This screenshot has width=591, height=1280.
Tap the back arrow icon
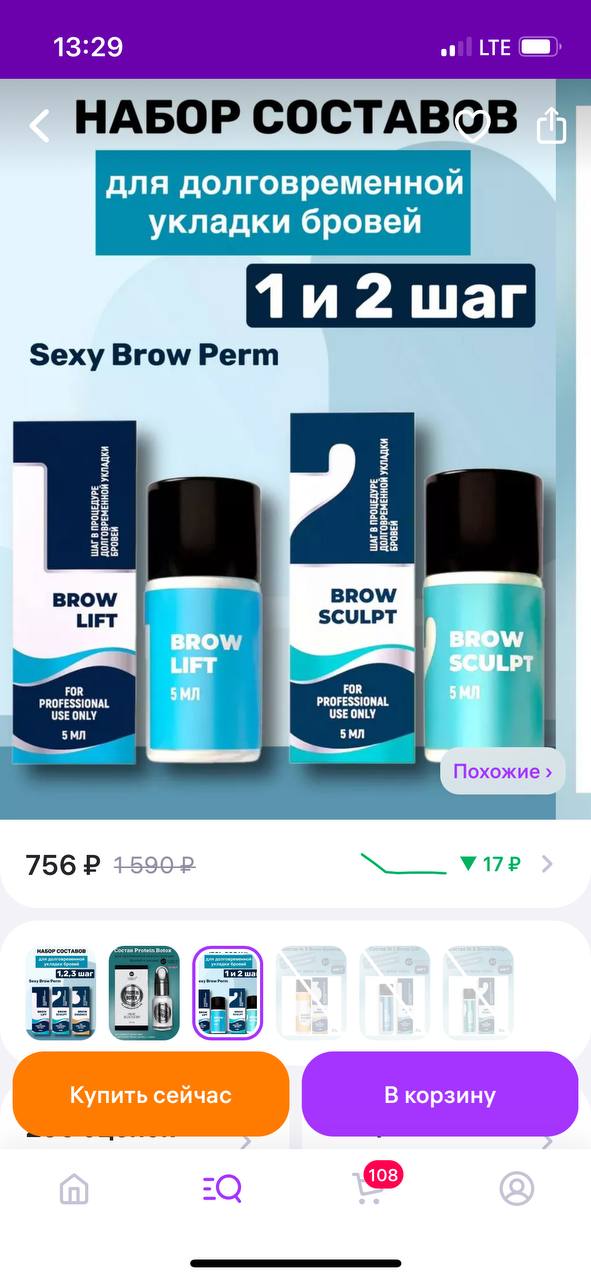coord(40,127)
